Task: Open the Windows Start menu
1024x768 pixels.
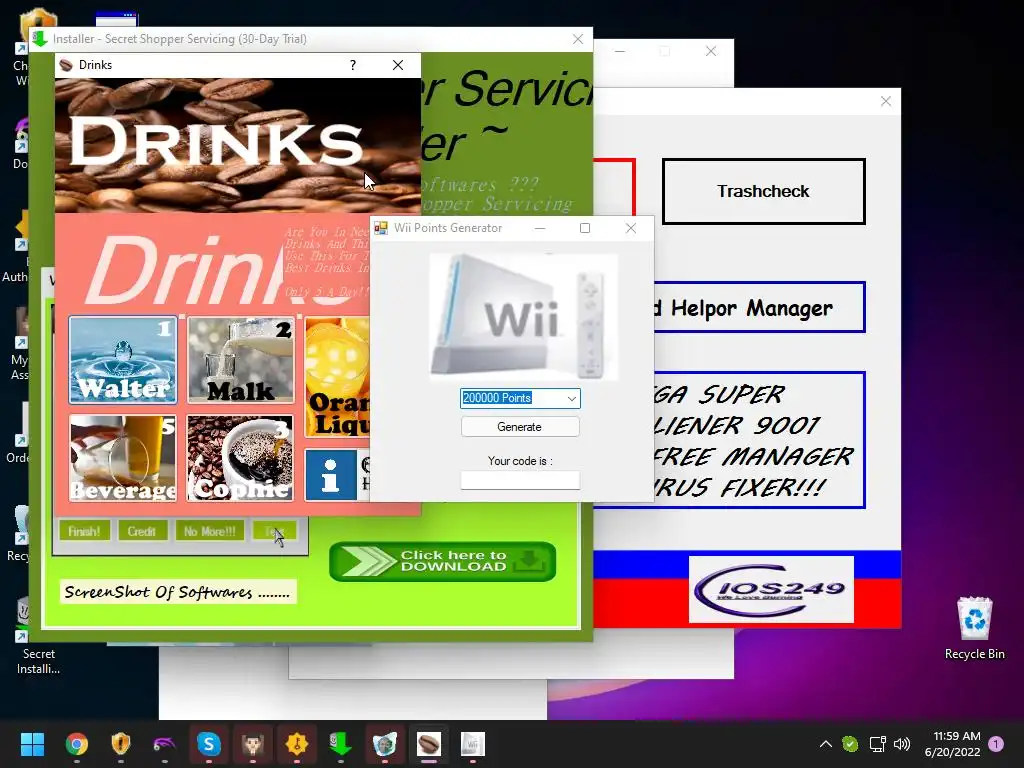Action: [x=32, y=744]
